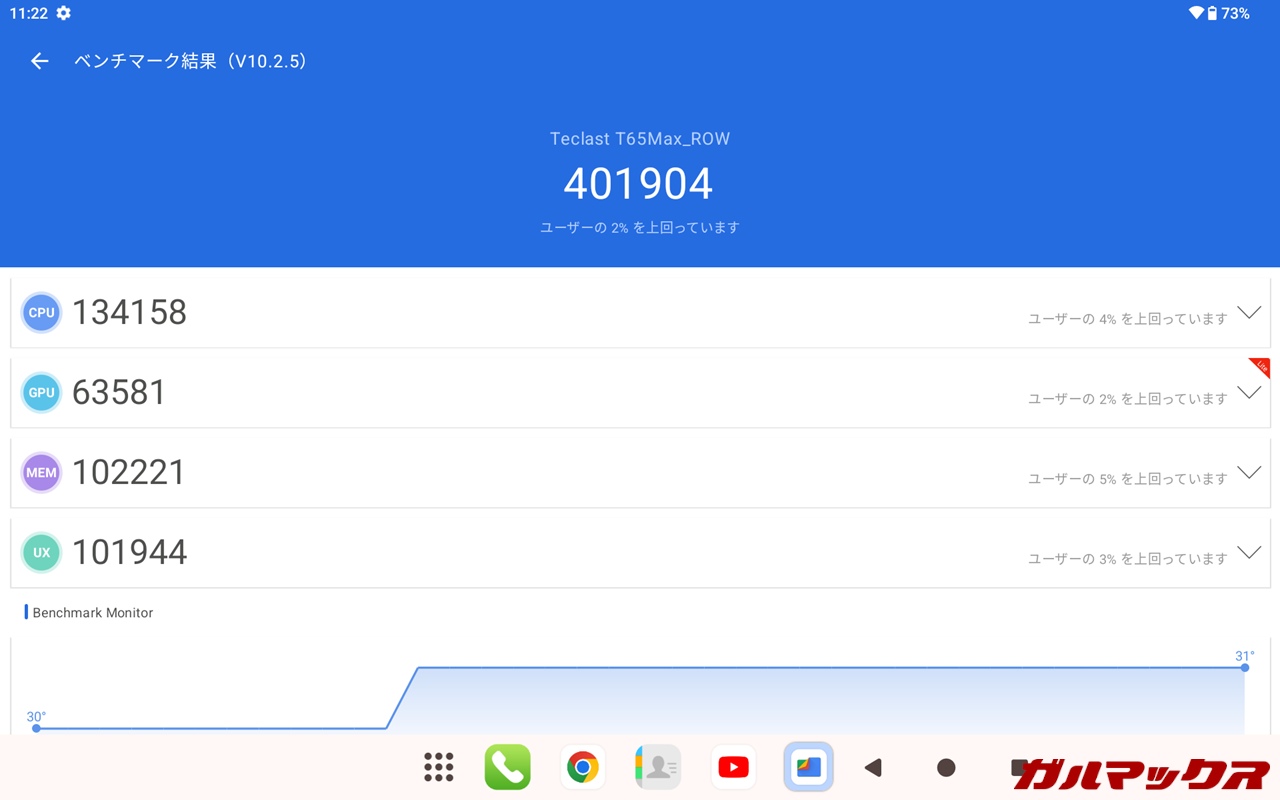Click the MEM score badge icon

[x=41, y=473]
